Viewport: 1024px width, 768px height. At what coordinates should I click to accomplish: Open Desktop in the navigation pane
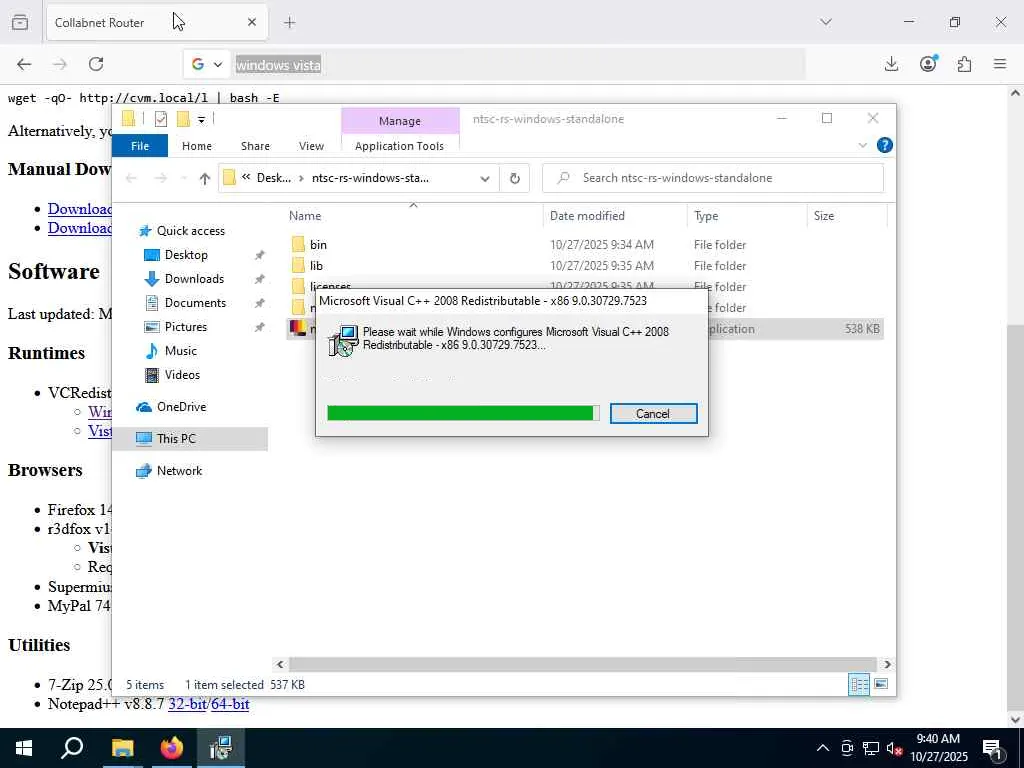coord(186,255)
